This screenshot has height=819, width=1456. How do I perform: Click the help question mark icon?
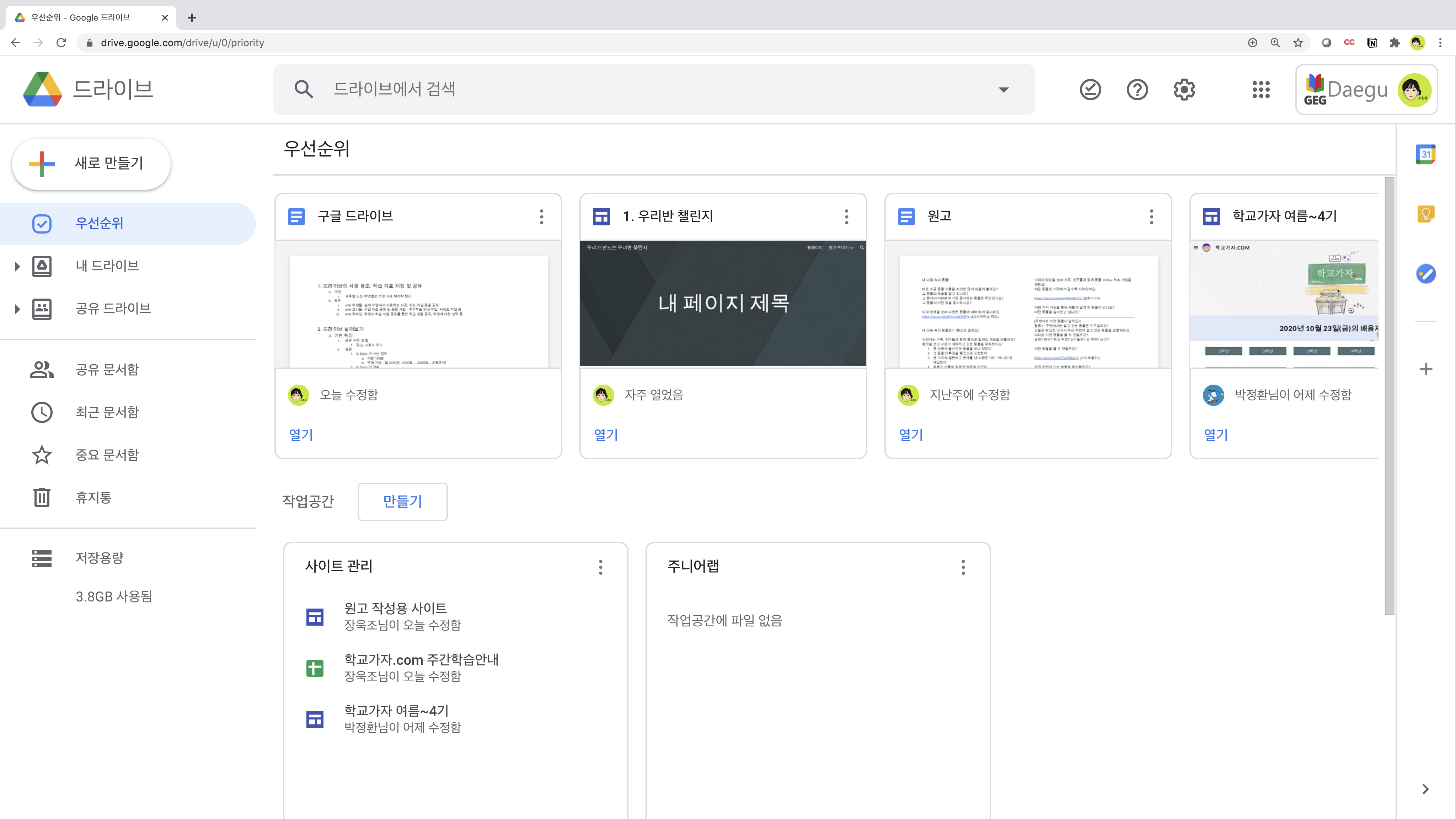coord(1137,89)
